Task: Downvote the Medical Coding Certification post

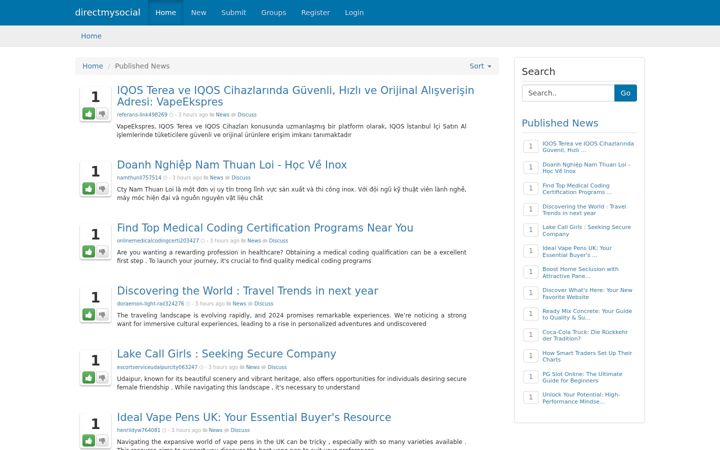Action: [x=102, y=252]
